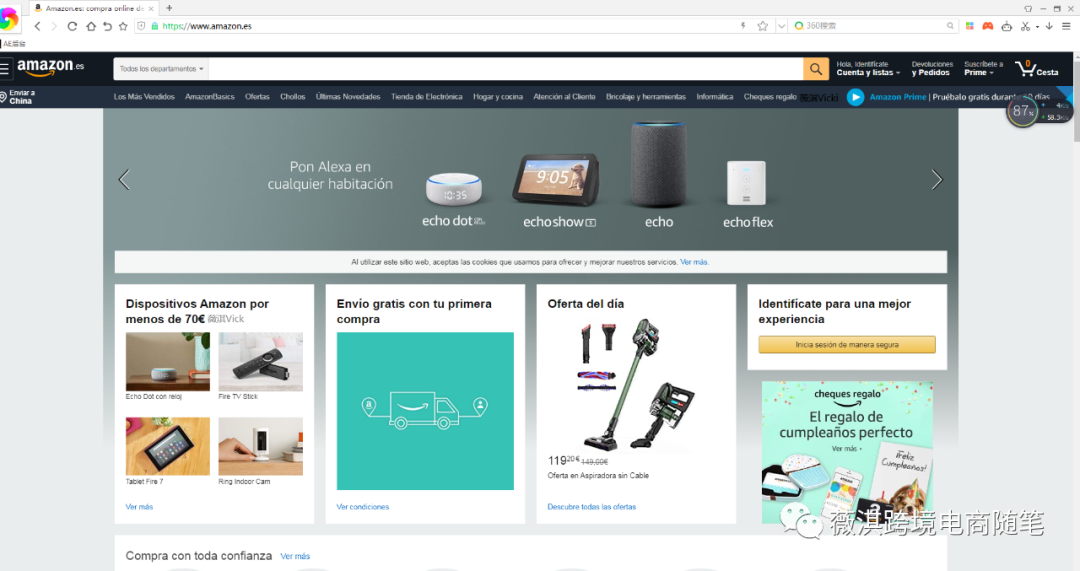This screenshot has width=1080, height=571.
Task: Close the Amazon.es browser tab
Action: (152, 8)
